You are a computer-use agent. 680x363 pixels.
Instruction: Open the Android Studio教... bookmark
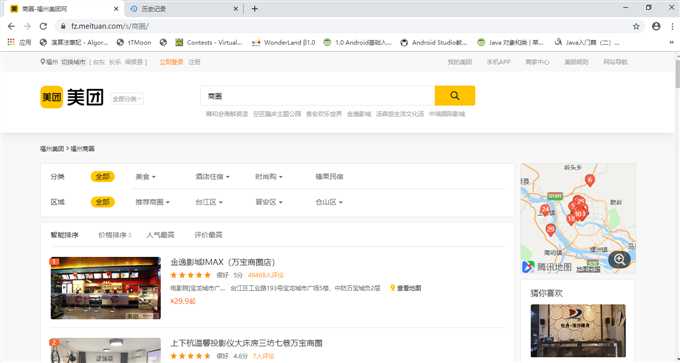pos(434,43)
